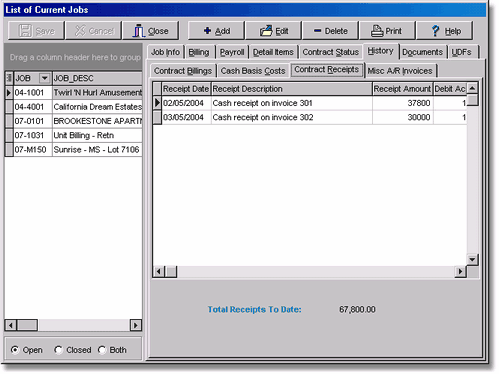Click Twirl 'N Hurl Amusement description
499x374 pixels.
pyautogui.click(x=97, y=93)
